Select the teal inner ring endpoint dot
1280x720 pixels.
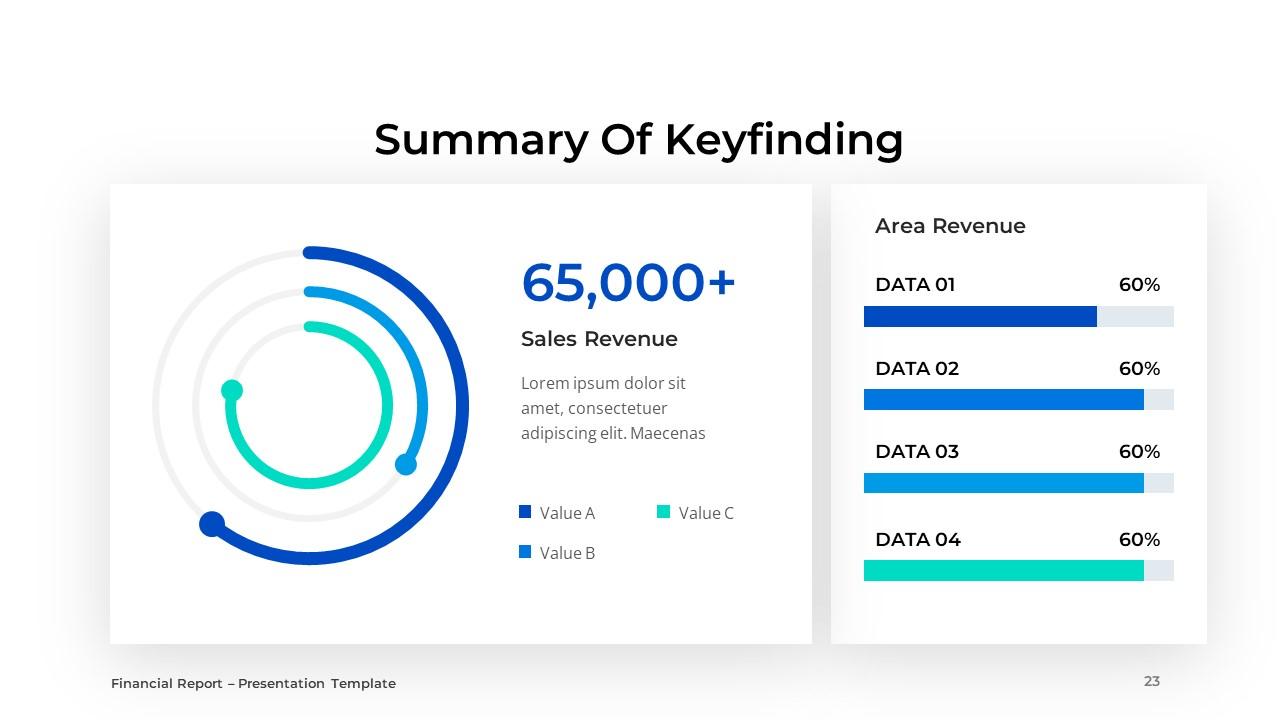[232, 390]
